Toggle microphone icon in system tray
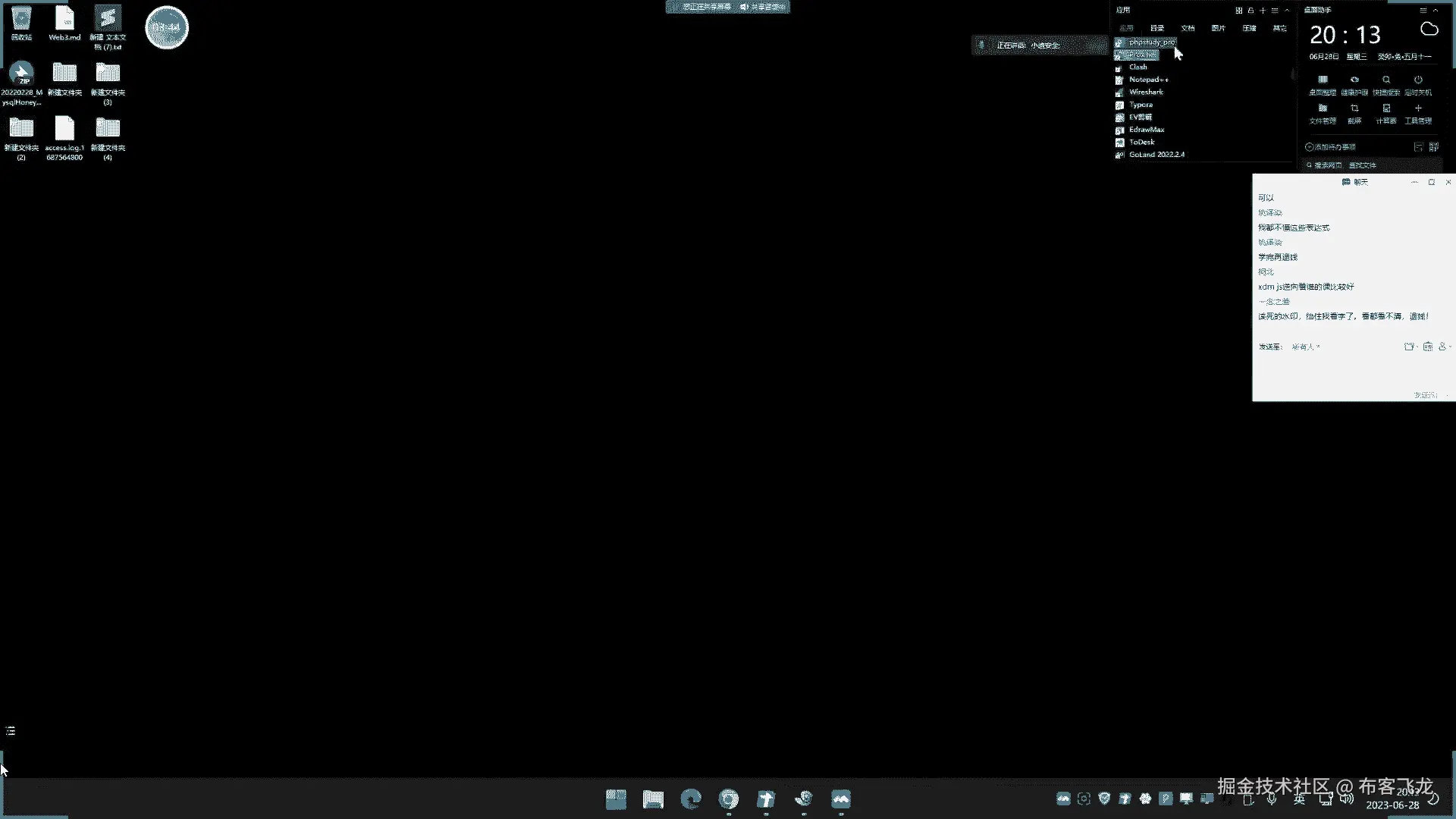Screen dimensions: 1456x819 (x=1272, y=799)
